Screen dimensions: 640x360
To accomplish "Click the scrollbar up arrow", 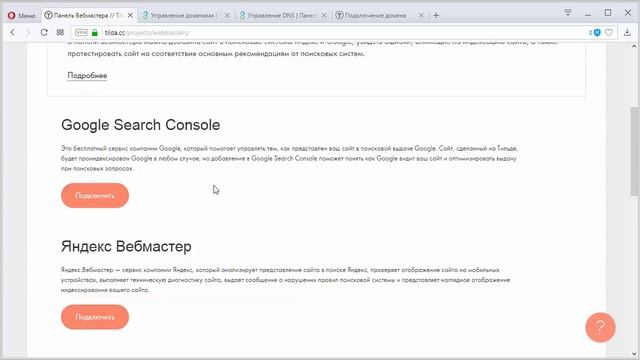I will tap(634, 46).
